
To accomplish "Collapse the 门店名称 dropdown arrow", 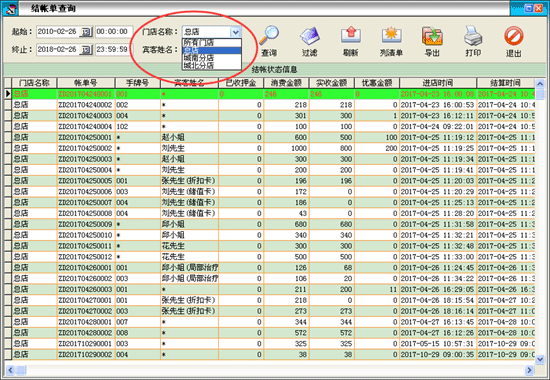I will pyautogui.click(x=236, y=32).
